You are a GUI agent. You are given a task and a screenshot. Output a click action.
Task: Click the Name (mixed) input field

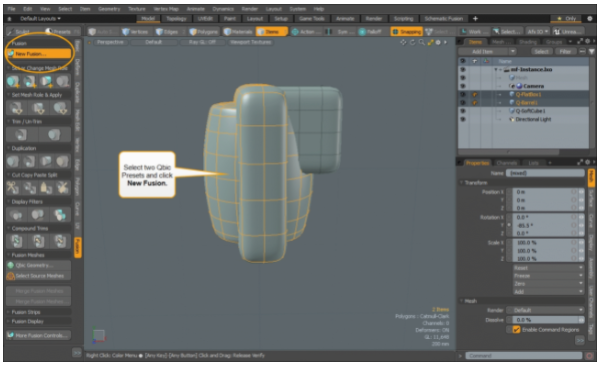coord(545,173)
